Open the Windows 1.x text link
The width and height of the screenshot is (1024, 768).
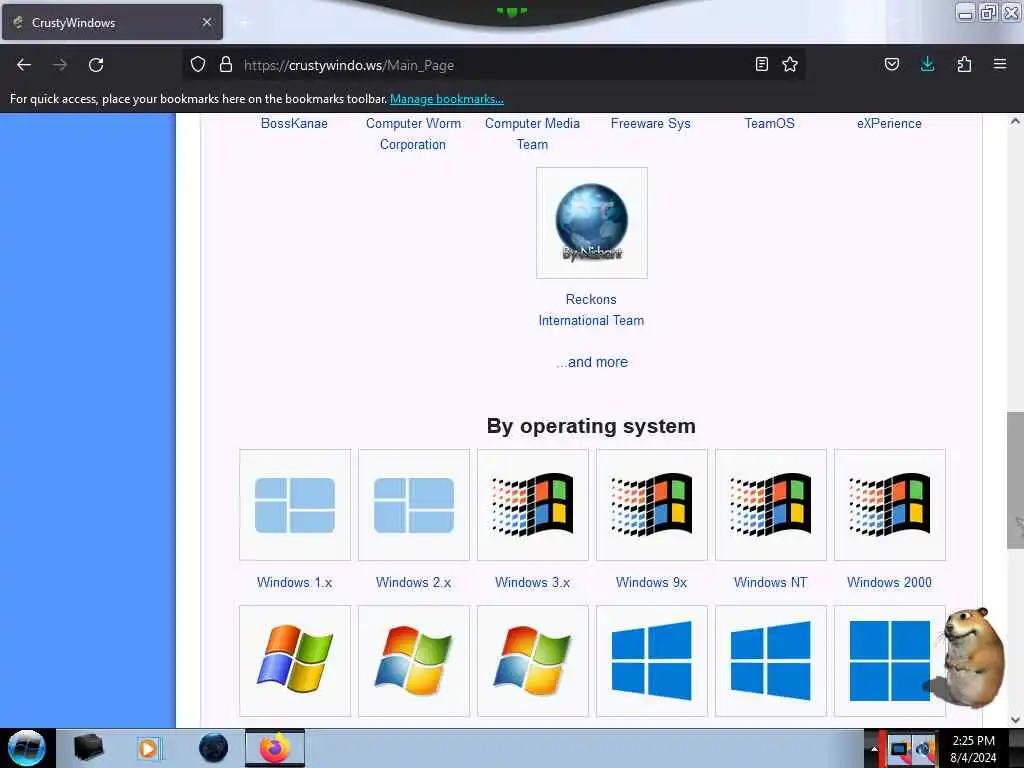(295, 582)
